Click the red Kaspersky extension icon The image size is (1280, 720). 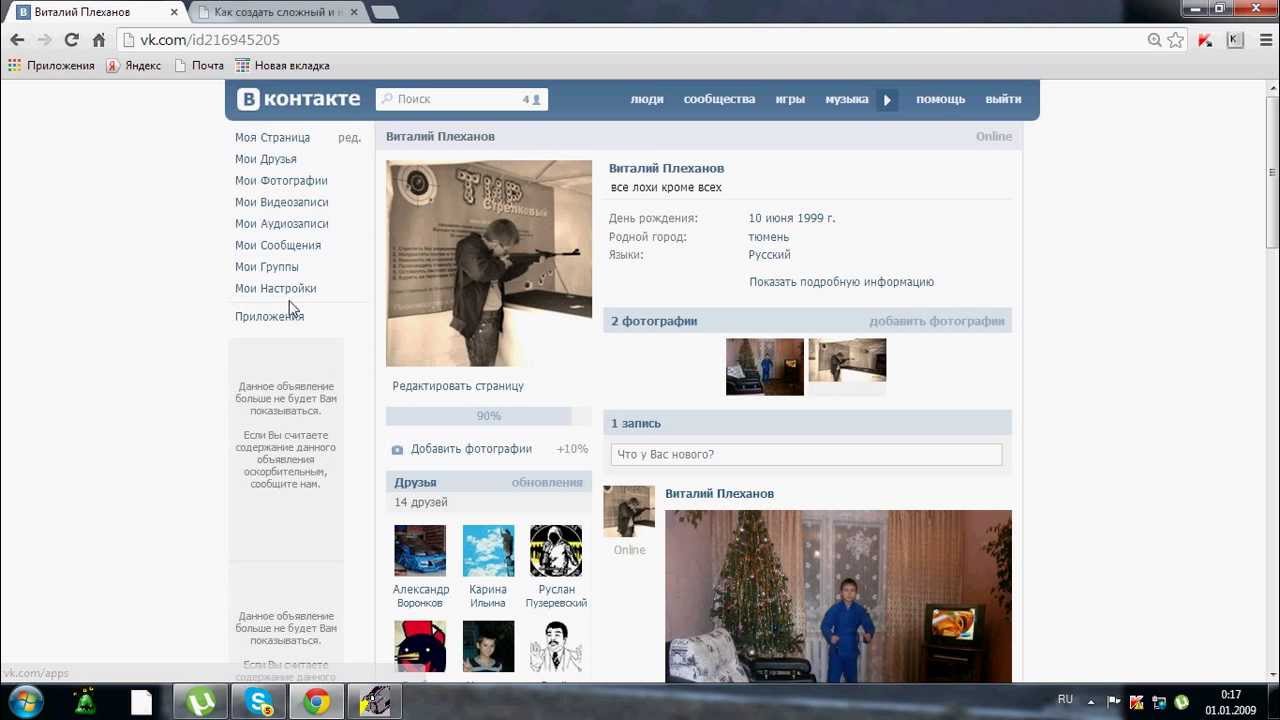click(1205, 40)
